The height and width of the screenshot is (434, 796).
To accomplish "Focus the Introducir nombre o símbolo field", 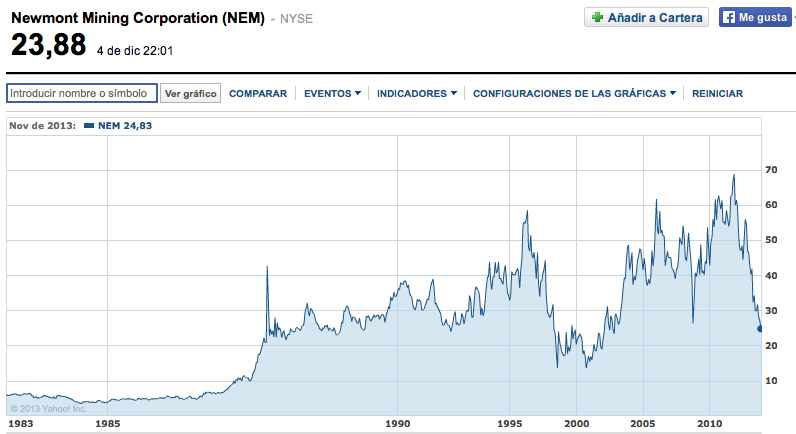I will [82, 93].
